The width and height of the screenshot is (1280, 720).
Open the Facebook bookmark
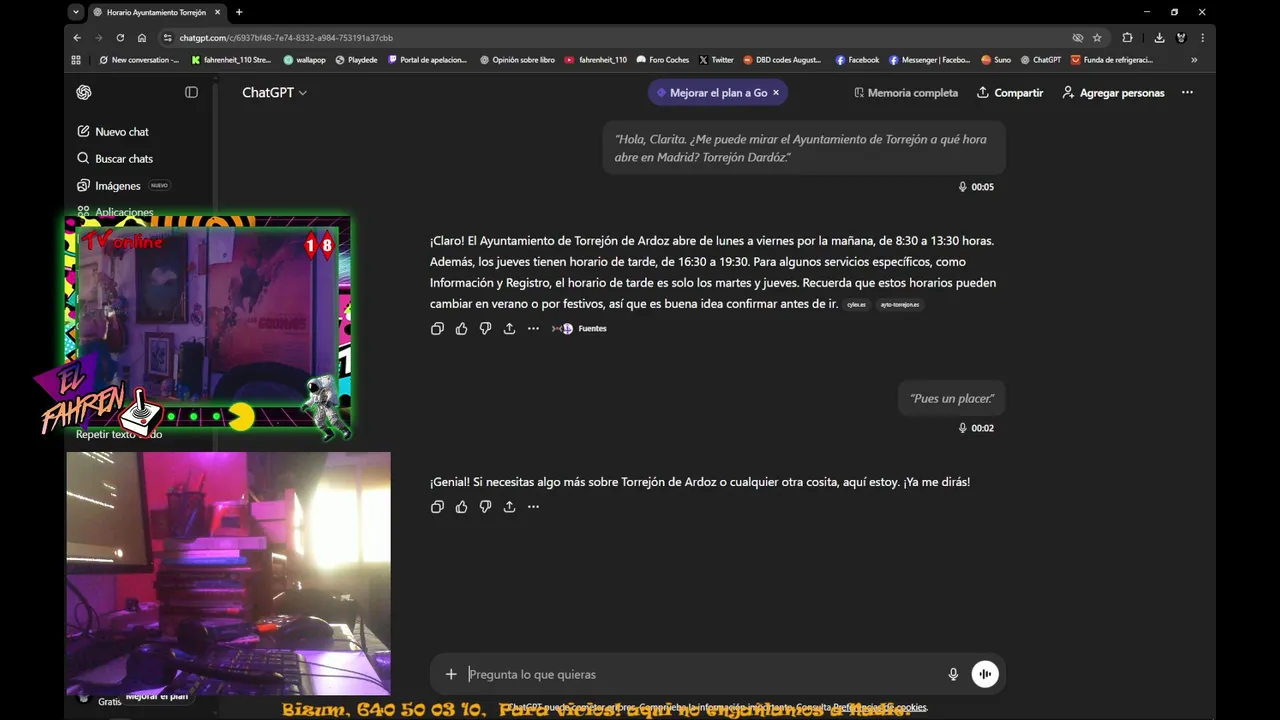pyautogui.click(x=857, y=60)
